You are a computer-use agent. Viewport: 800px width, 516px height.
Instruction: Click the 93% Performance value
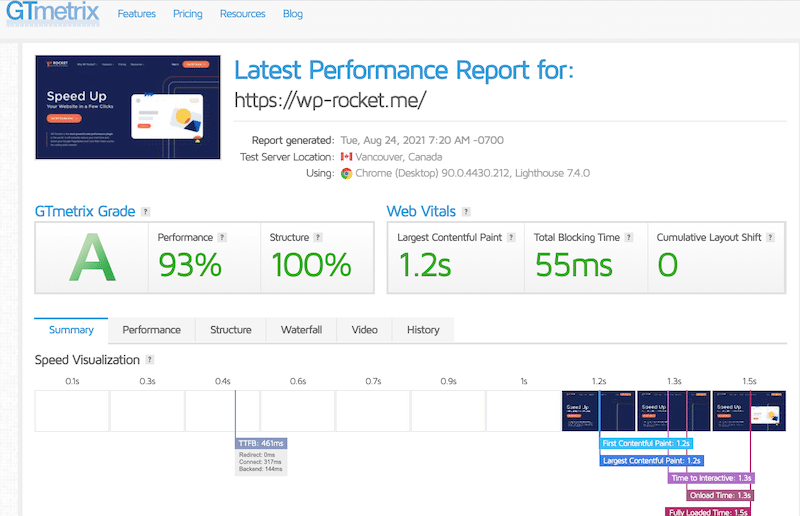point(190,265)
